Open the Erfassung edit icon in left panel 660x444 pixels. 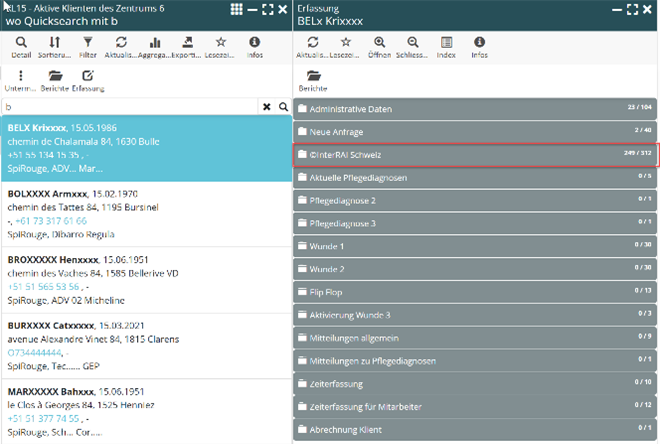(88, 76)
